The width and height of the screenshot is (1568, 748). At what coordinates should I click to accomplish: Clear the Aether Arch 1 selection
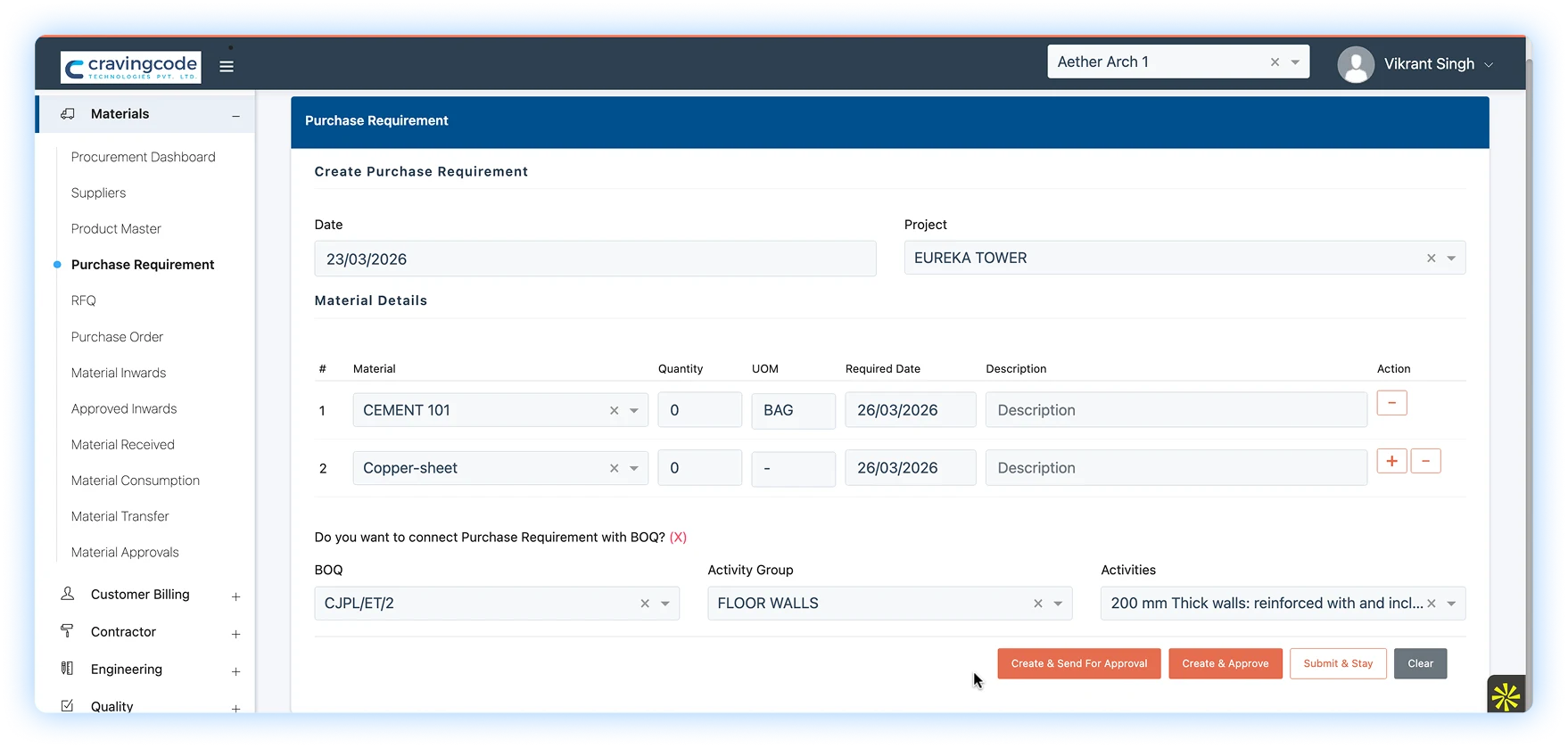click(x=1275, y=62)
